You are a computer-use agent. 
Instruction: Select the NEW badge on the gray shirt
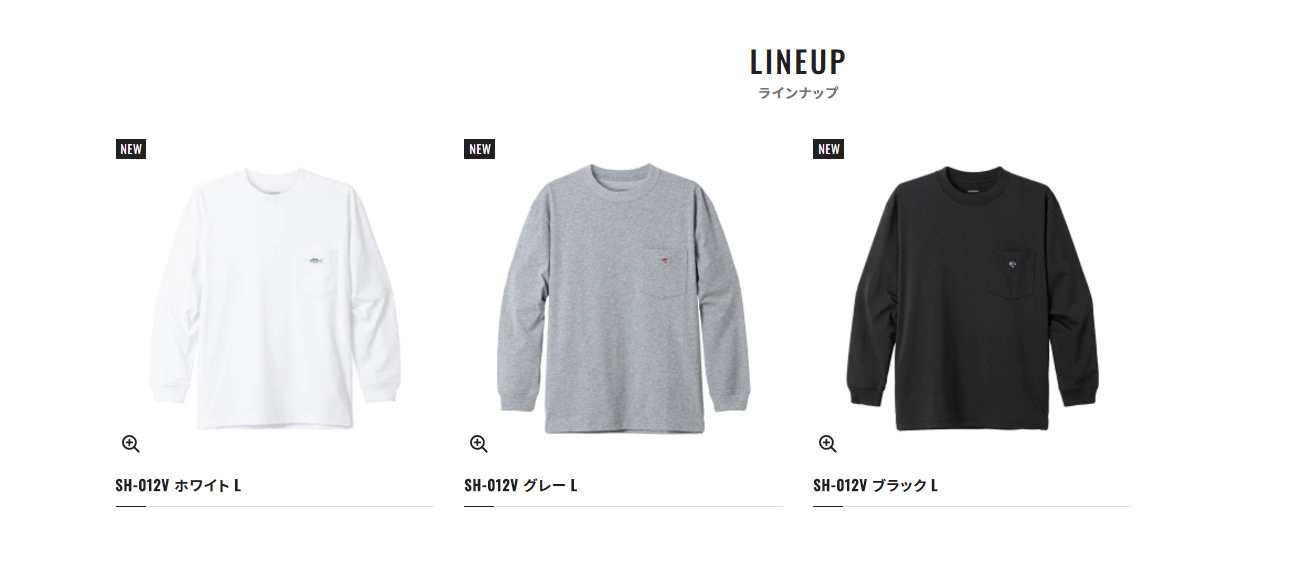480,149
